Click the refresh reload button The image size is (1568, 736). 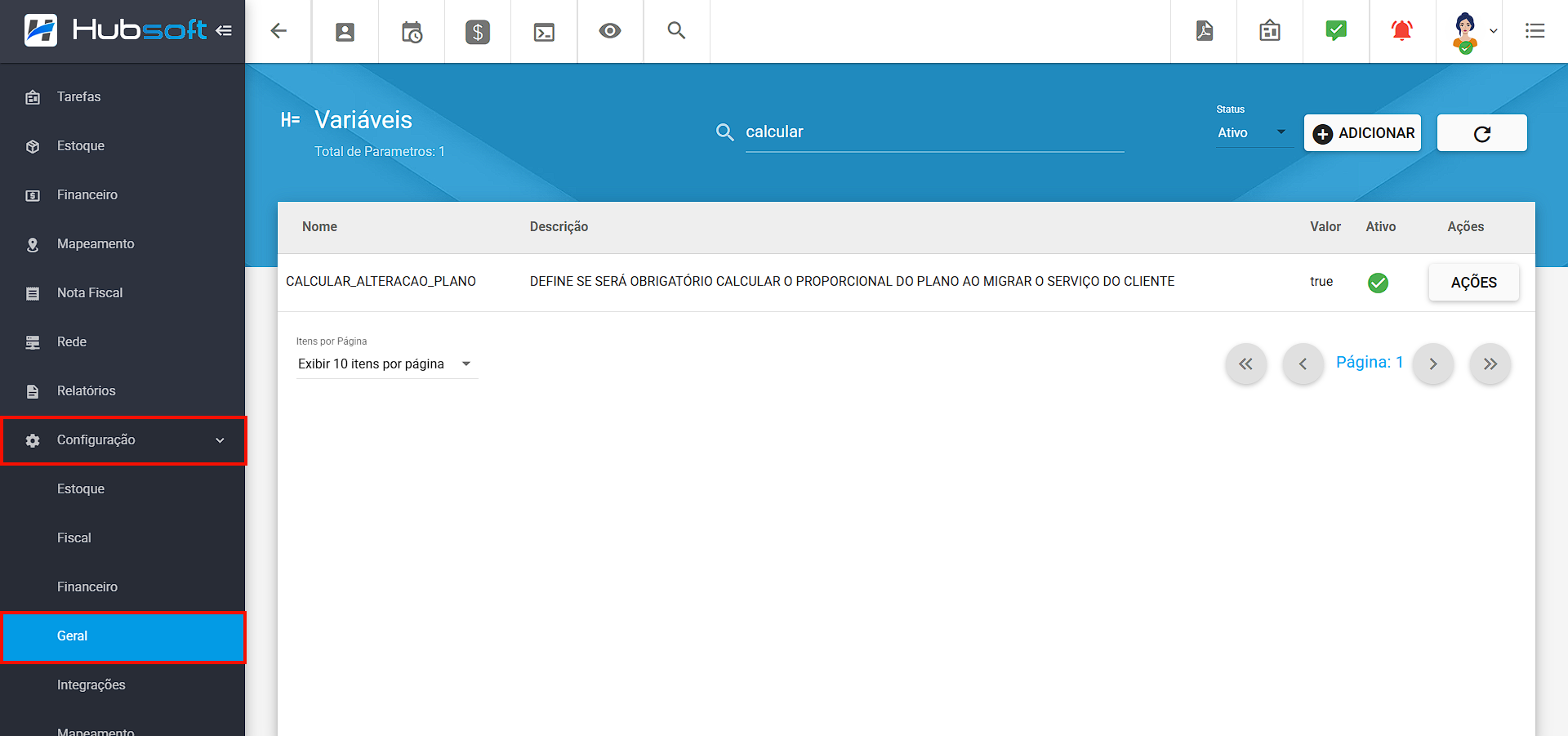[1481, 133]
